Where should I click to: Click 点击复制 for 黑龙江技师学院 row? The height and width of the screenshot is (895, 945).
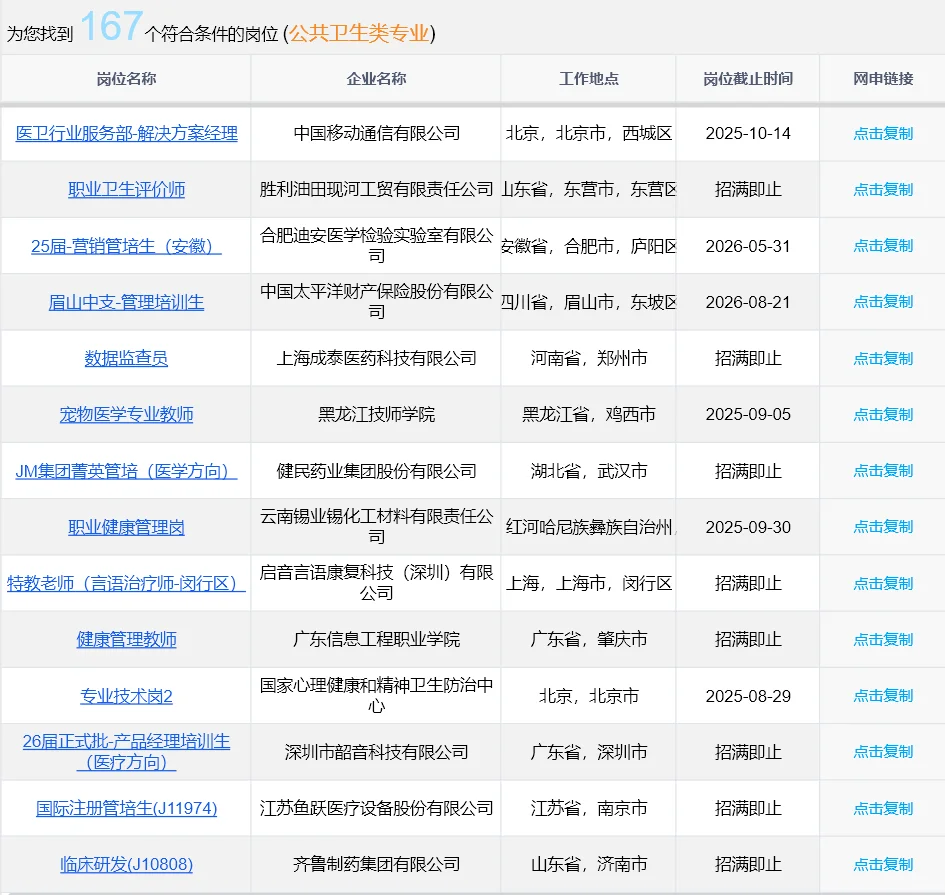(884, 414)
